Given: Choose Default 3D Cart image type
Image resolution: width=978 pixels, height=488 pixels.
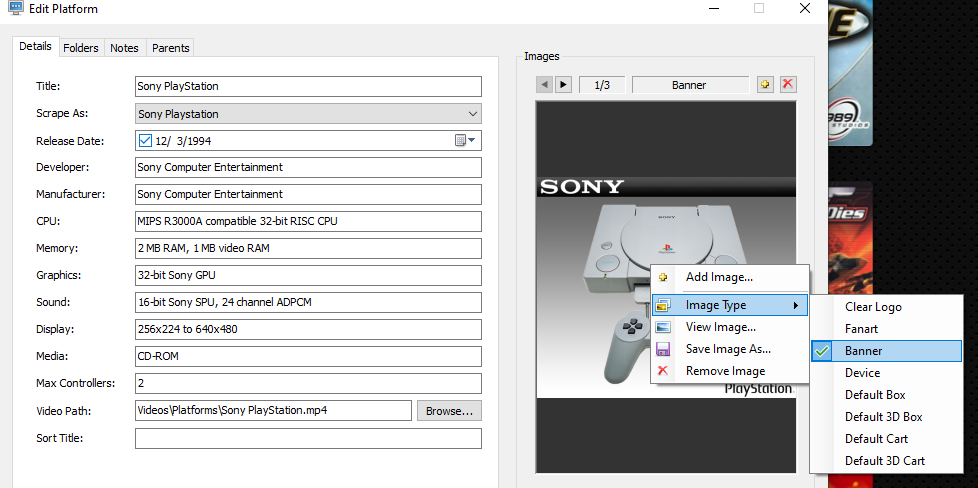Looking at the screenshot, I should coord(886,461).
